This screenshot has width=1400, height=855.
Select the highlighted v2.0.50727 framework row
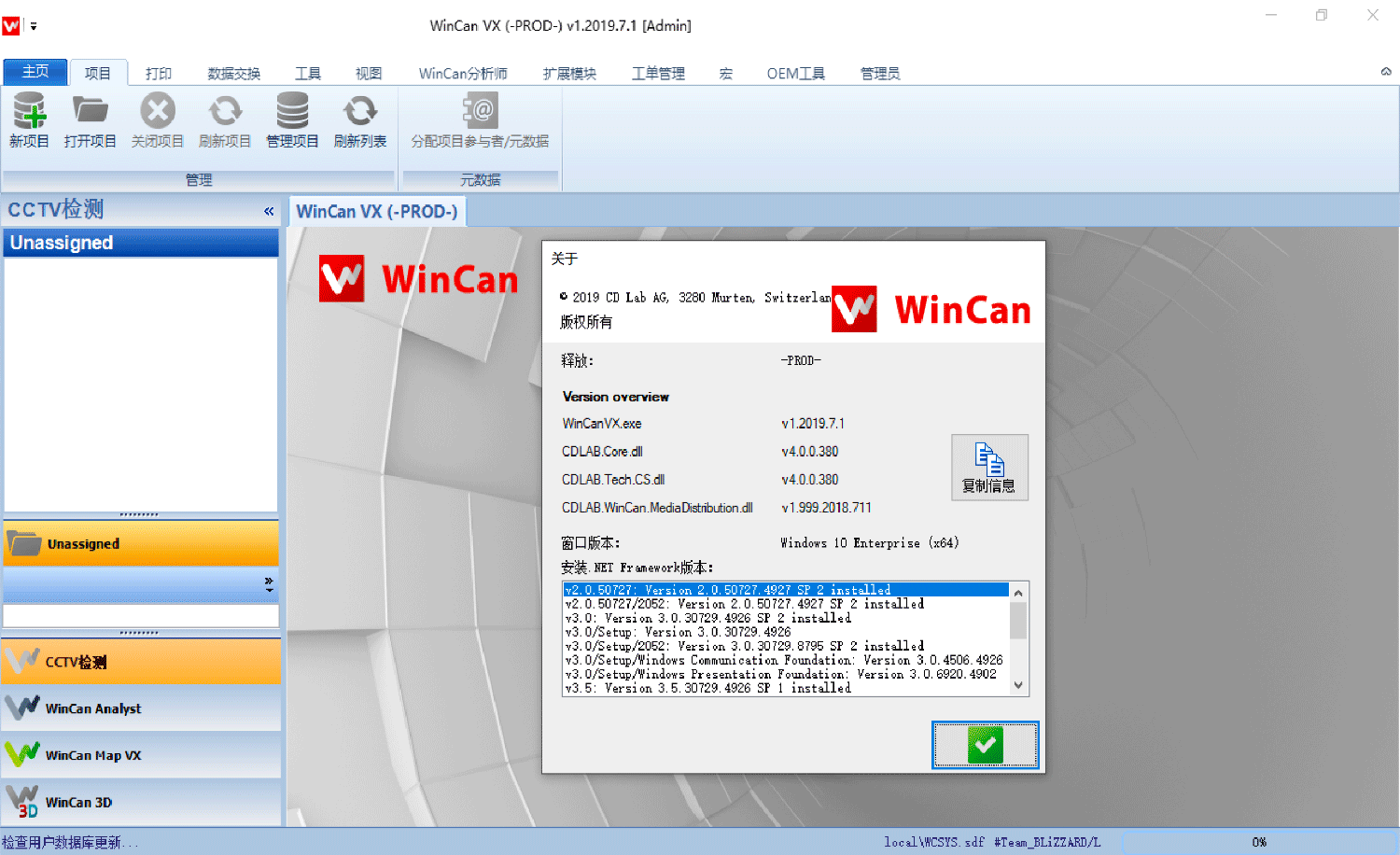click(786, 590)
